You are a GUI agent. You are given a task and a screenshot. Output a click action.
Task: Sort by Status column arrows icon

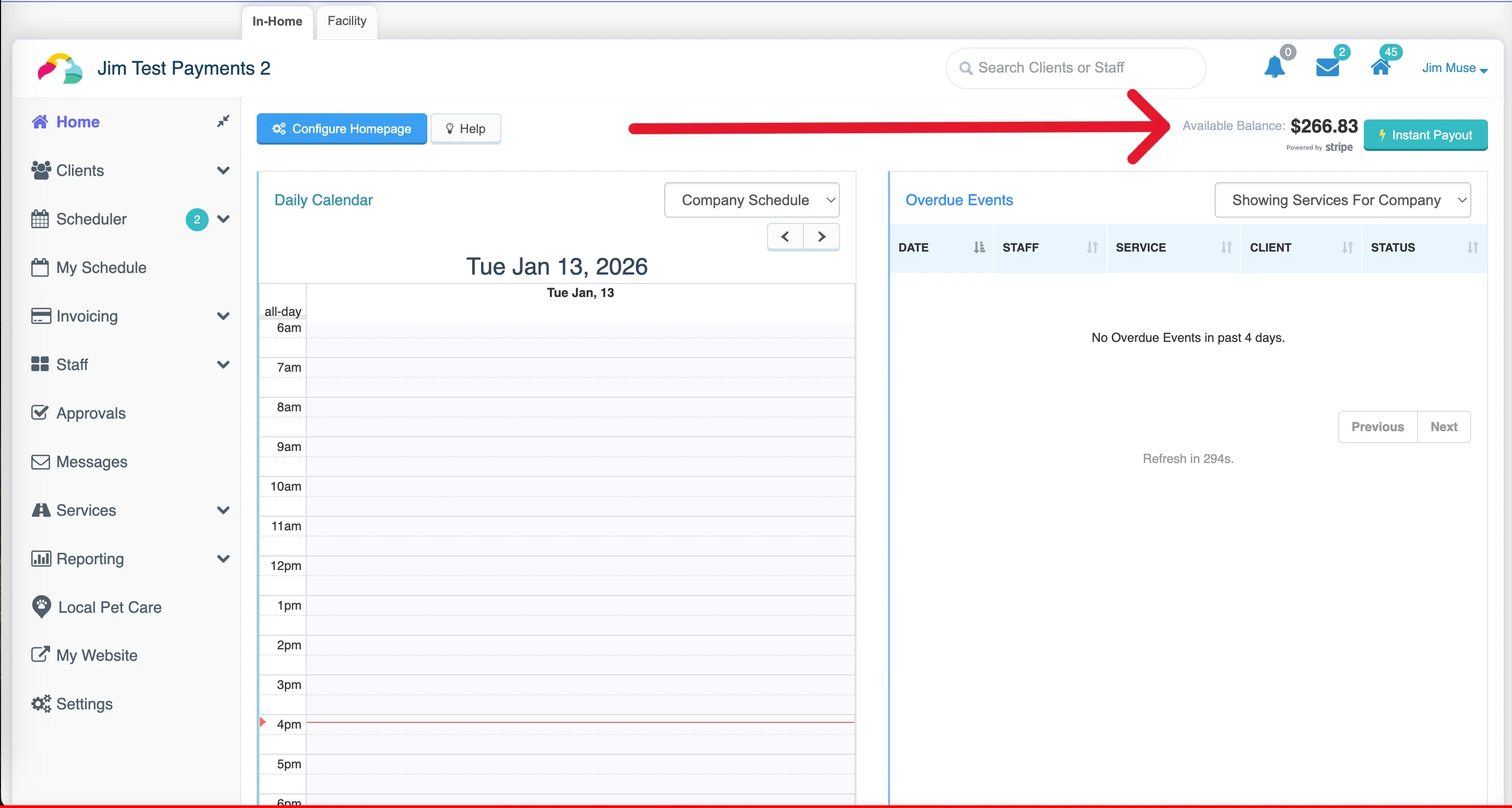click(x=1472, y=247)
